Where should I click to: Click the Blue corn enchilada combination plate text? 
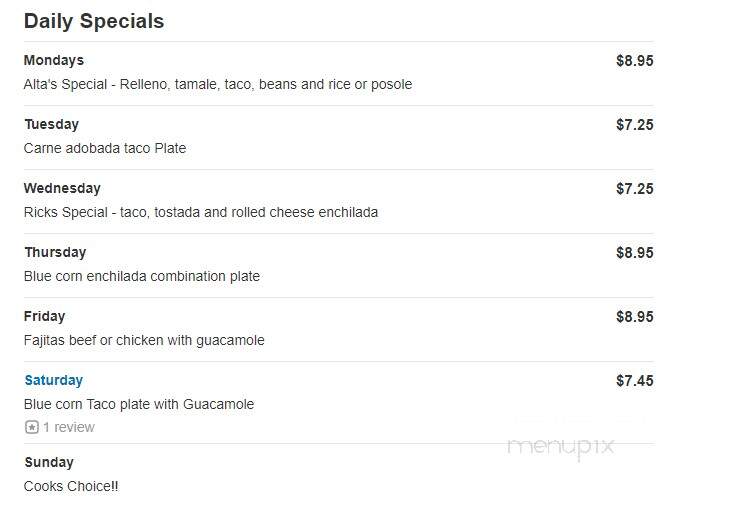pos(142,277)
